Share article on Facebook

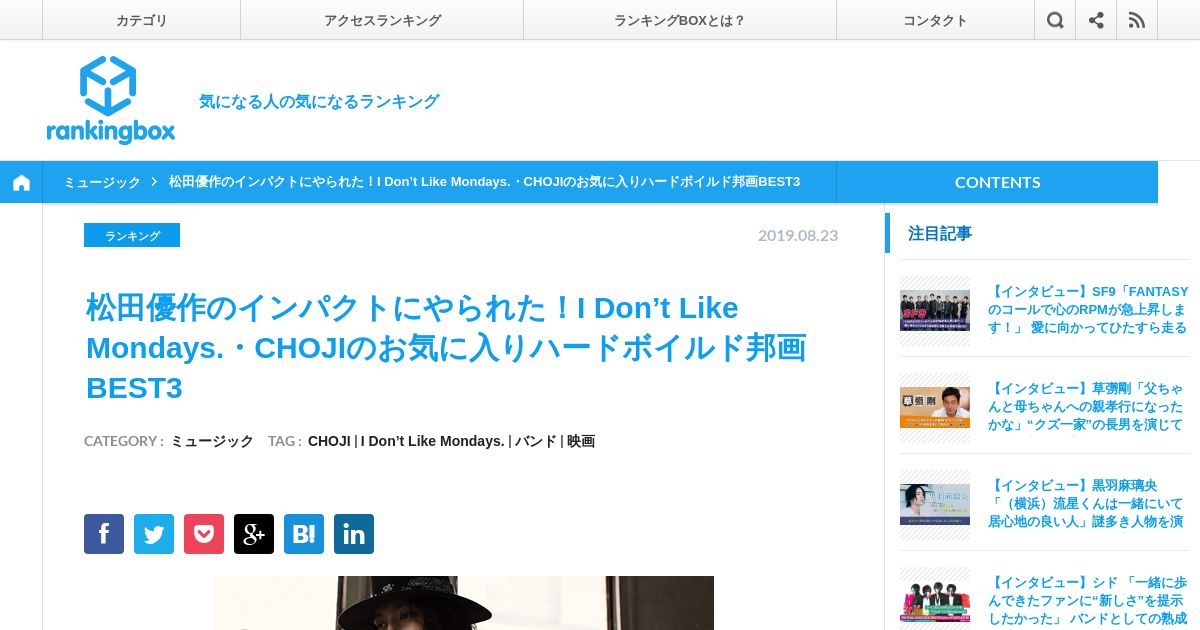[x=104, y=534]
